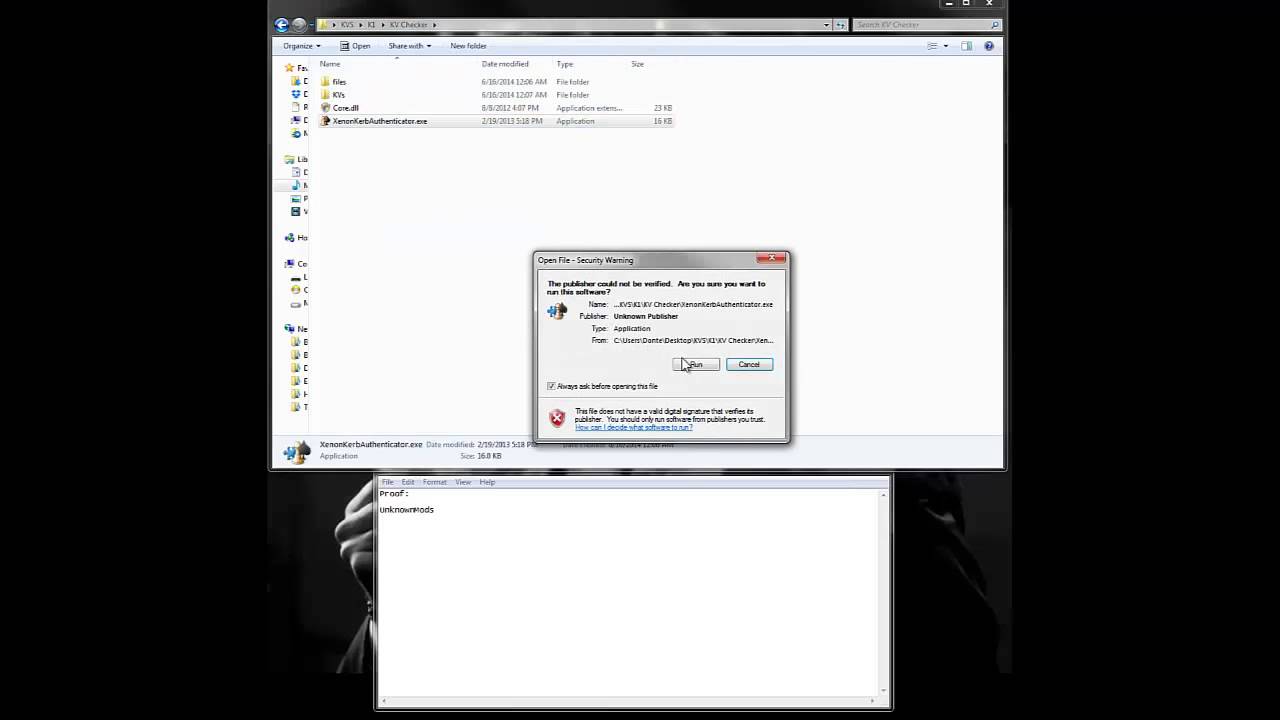Click the Explorer Back arrow button
1280x720 pixels.
tap(281, 25)
